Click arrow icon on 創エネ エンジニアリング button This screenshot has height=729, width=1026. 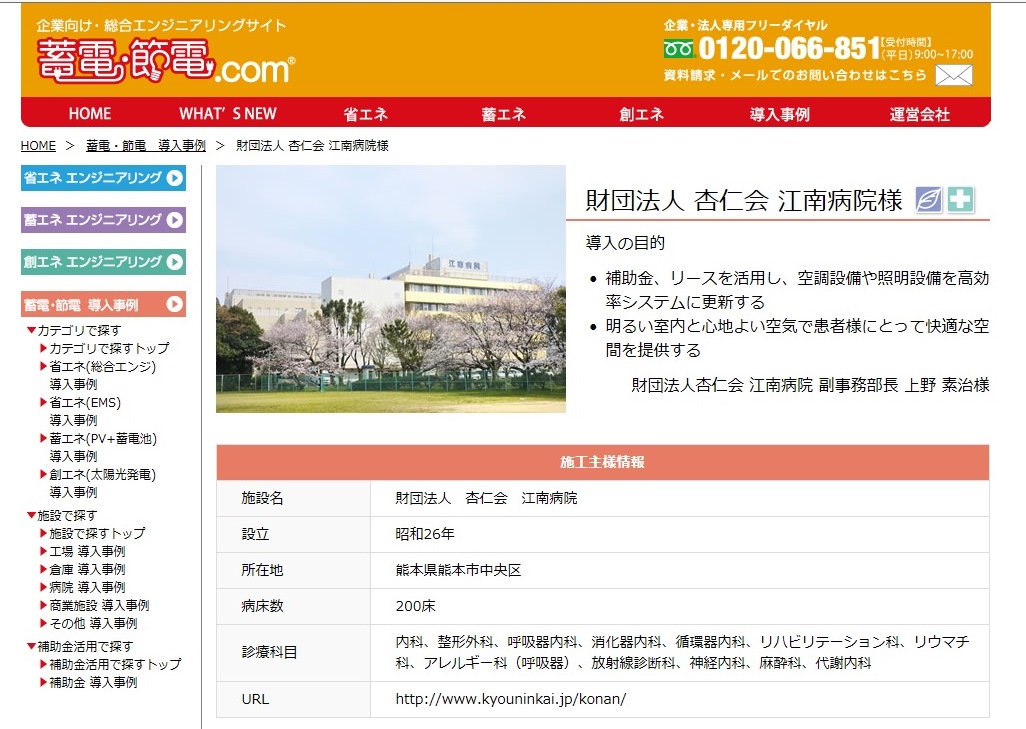[175, 262]
